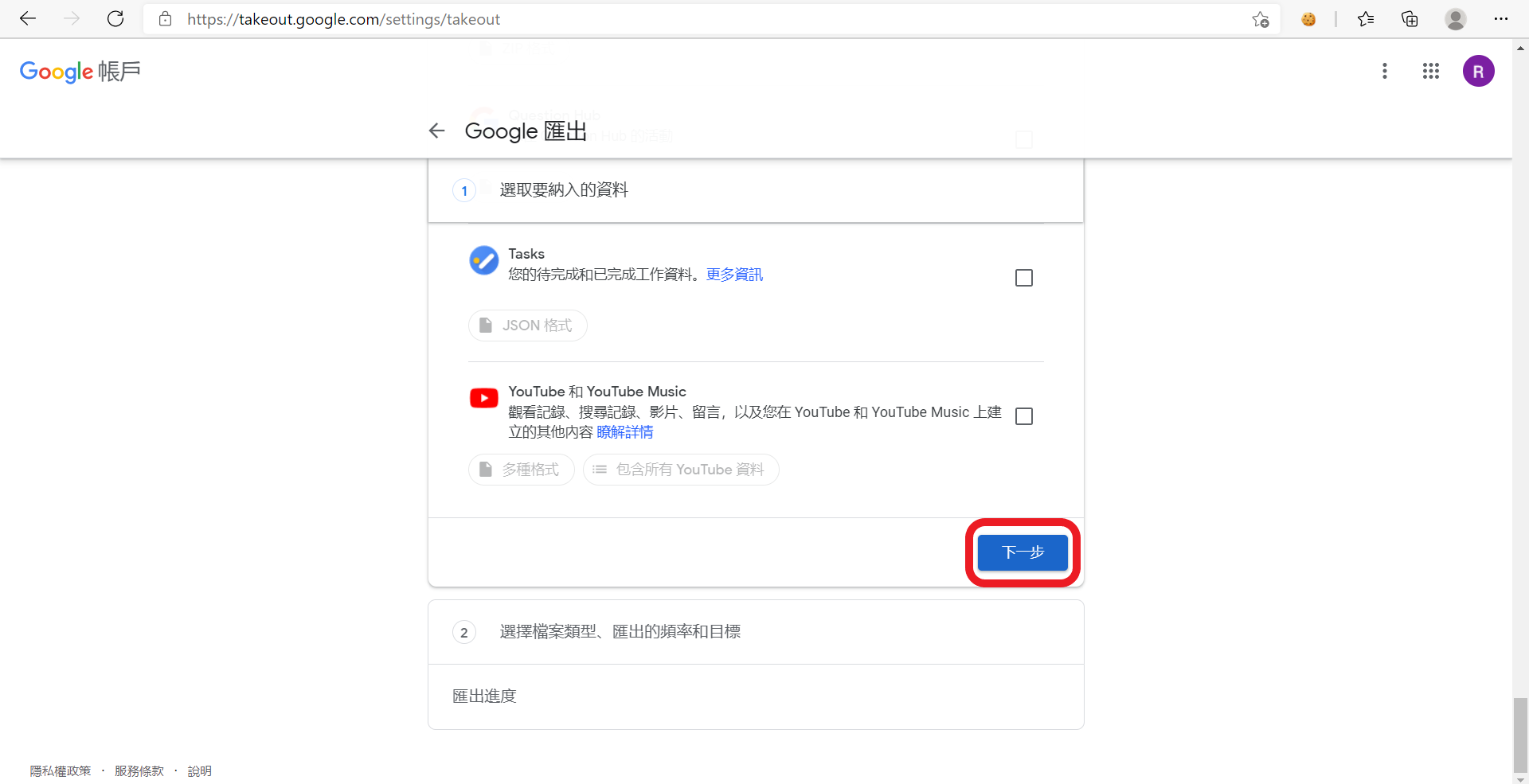Screen dimensions: 1529x784
Task: Open the browser settings and more menu
Action: (1501, 19)
